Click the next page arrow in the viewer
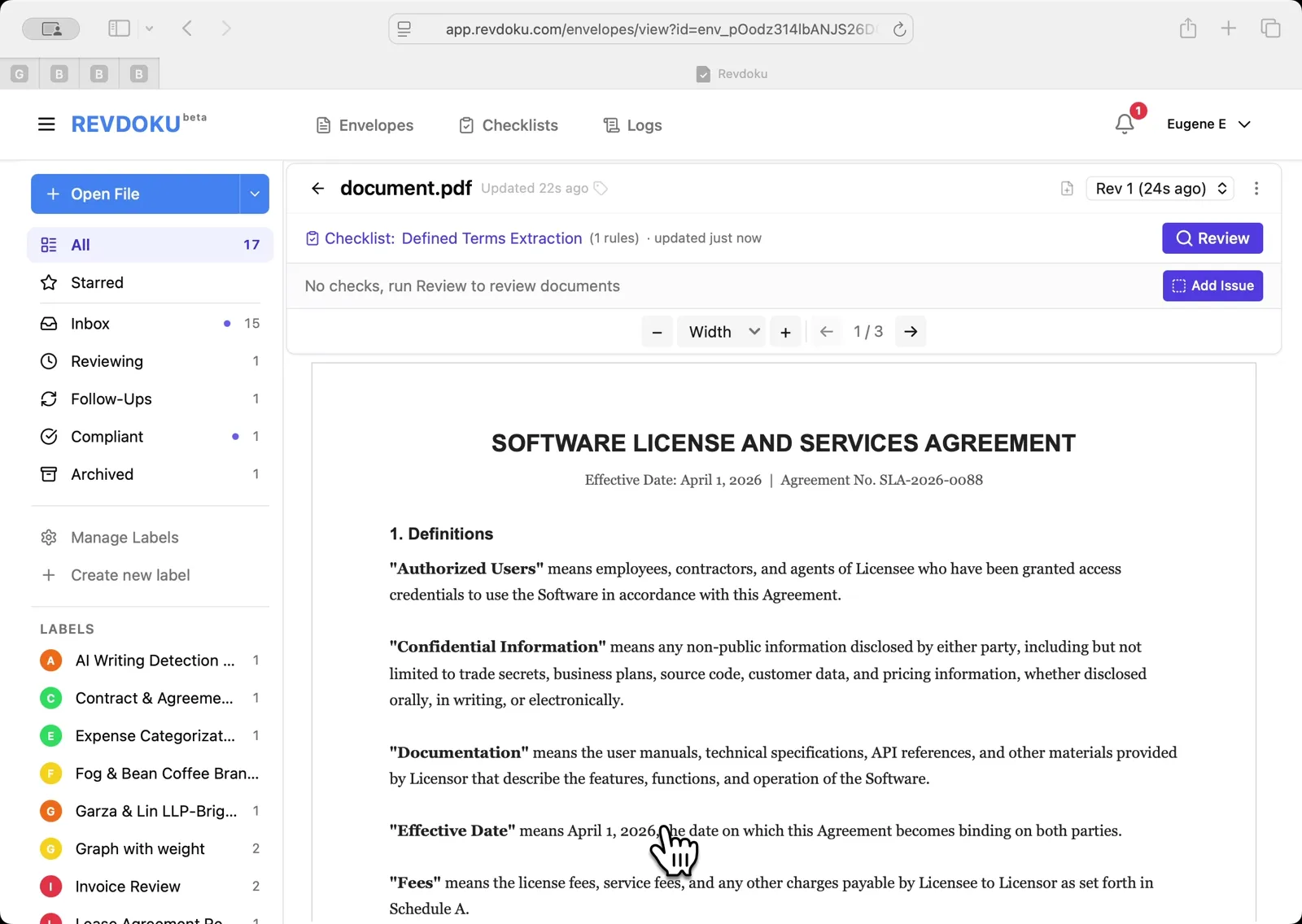 (x=910, y=331)
